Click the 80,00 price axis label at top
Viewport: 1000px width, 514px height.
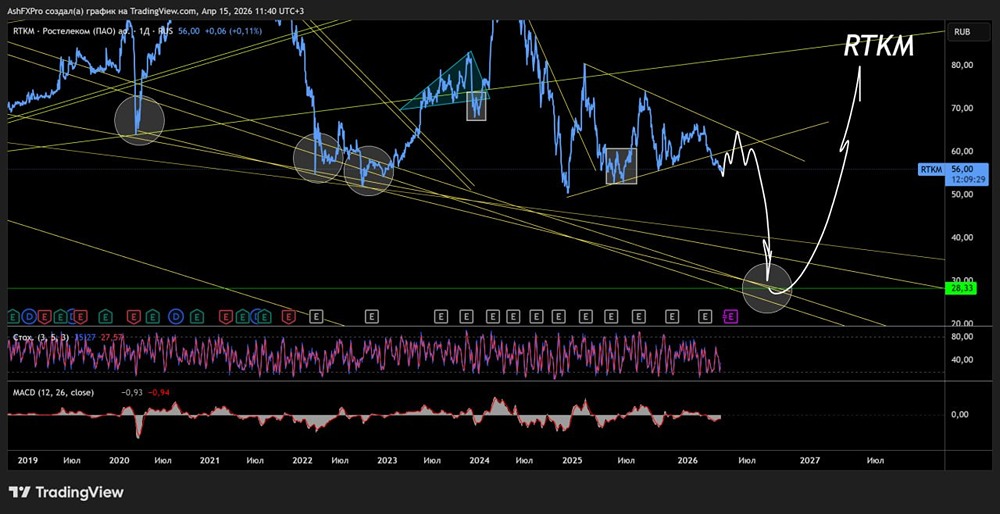pos(962,64)
